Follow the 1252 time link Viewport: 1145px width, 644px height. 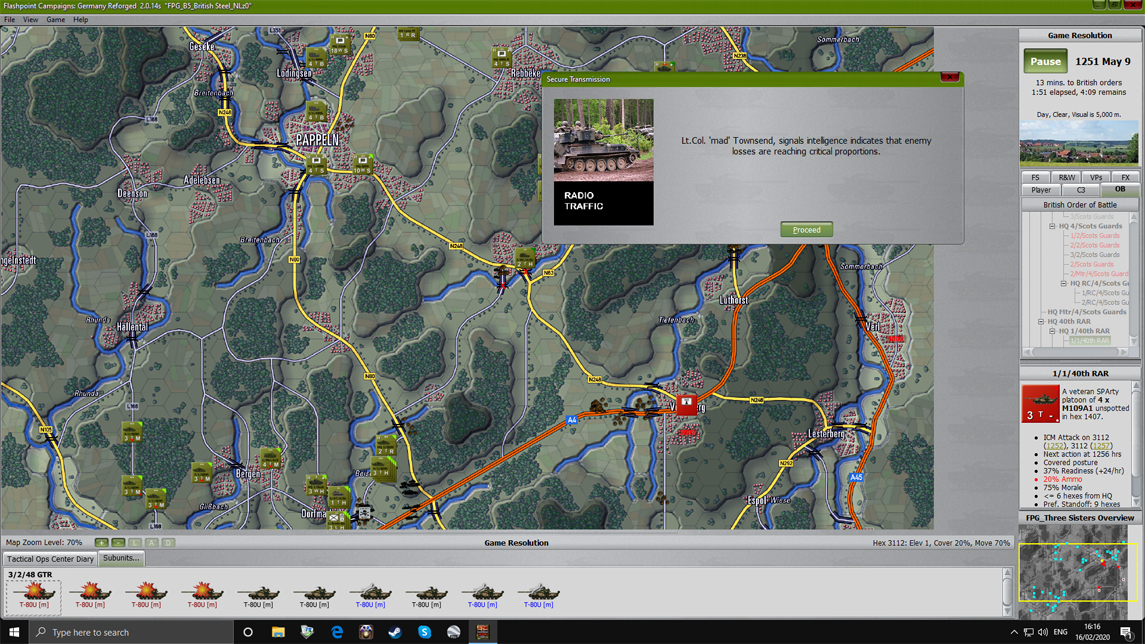[1054, 445]
